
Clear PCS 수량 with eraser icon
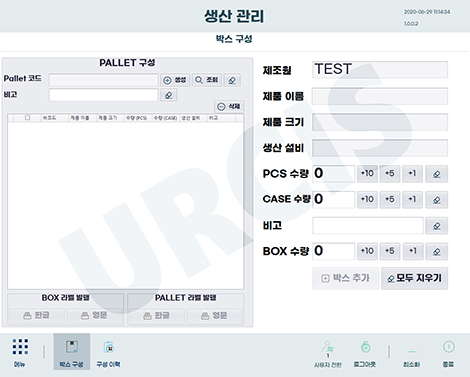[x=437, y=174]
